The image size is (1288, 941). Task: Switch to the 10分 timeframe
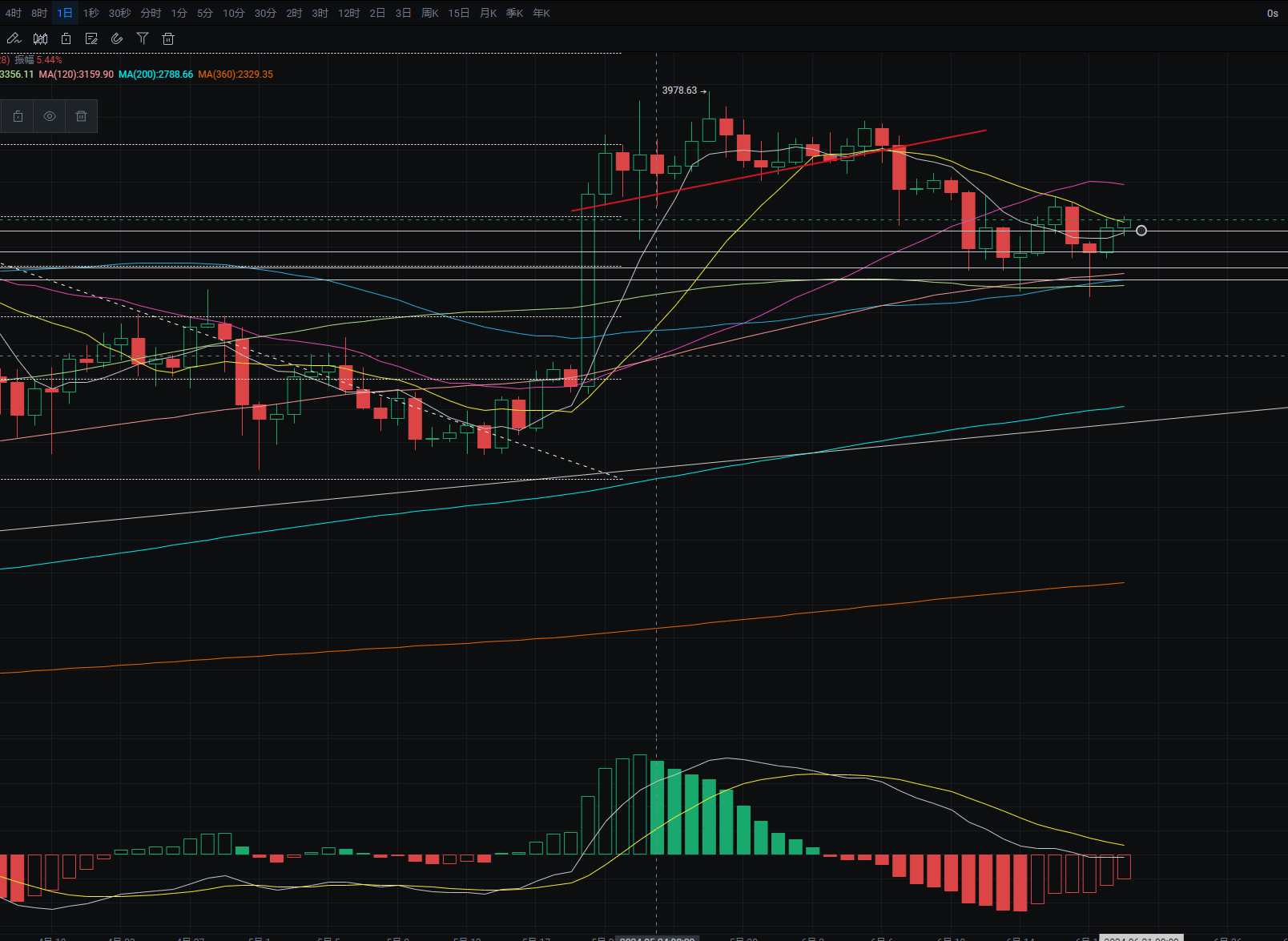click(x=234, y=13)
